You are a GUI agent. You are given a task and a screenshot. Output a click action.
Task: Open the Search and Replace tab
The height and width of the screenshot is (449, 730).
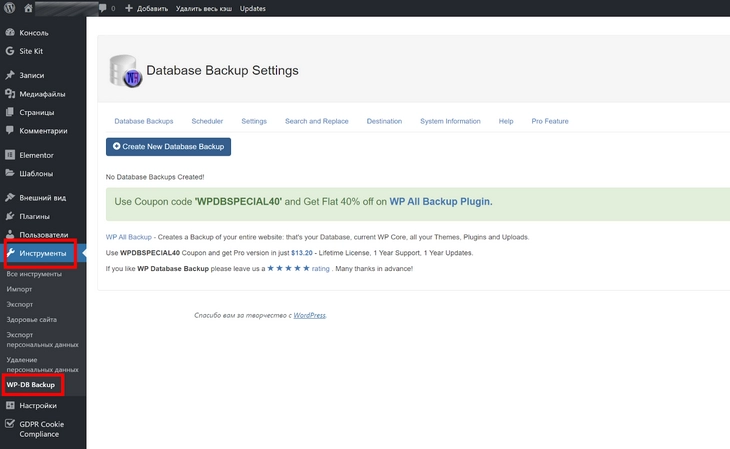point(316,121)
